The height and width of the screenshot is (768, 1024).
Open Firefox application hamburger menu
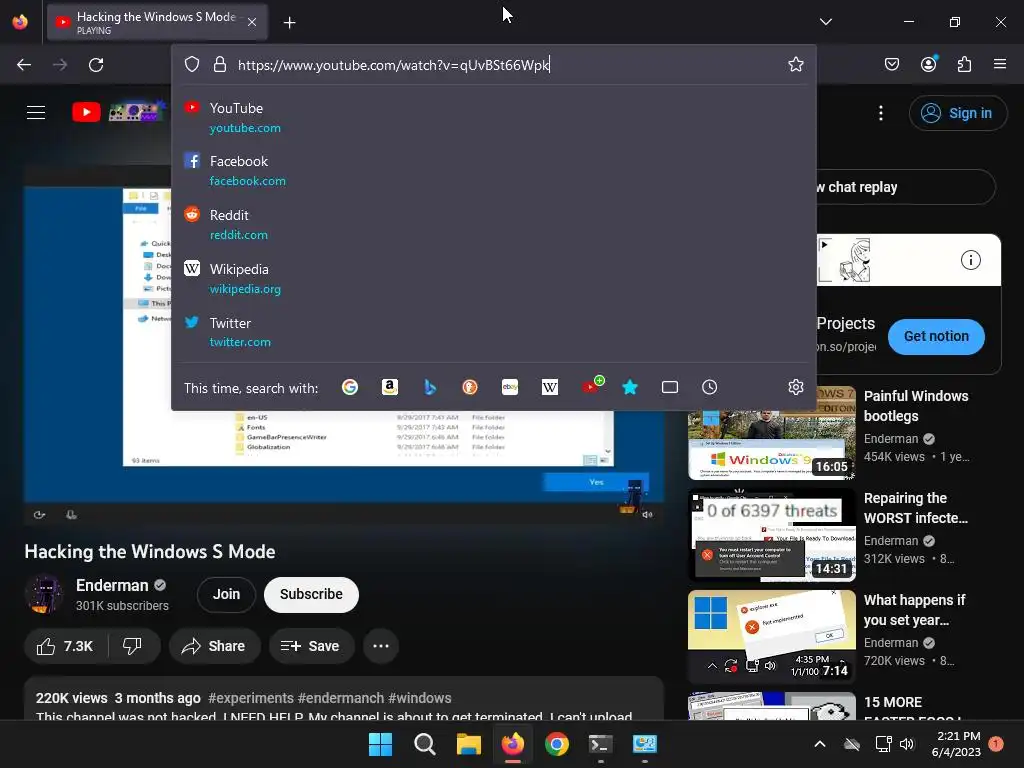tap(1000, 64)
